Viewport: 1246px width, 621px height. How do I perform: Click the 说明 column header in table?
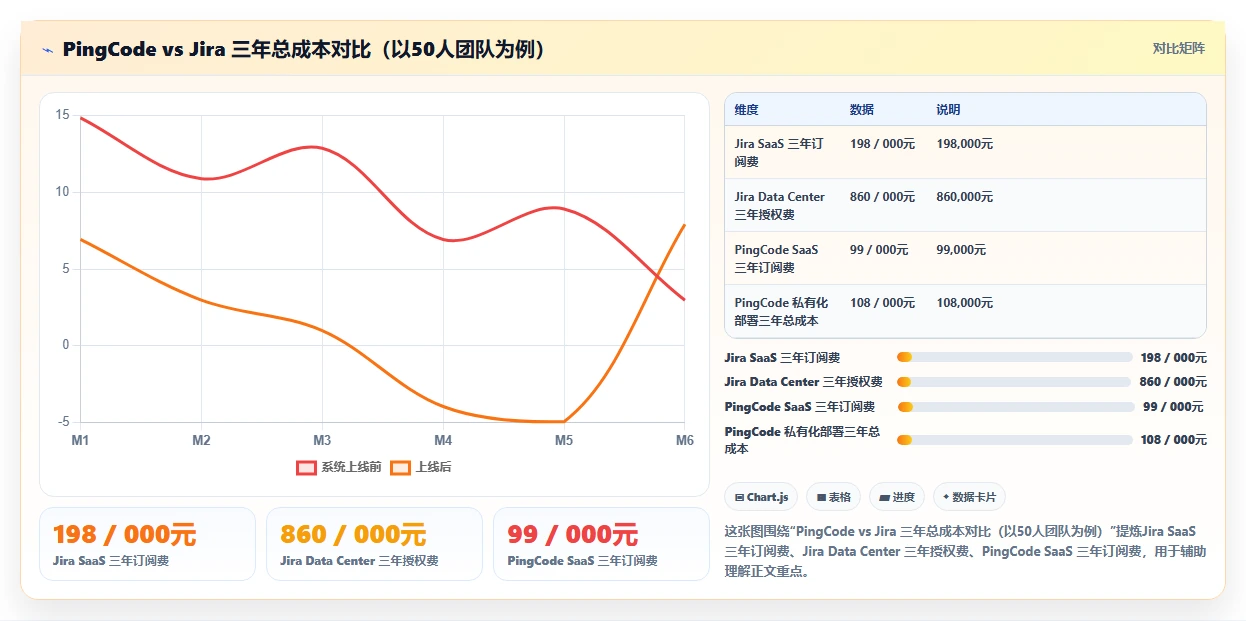coord(948,110)
